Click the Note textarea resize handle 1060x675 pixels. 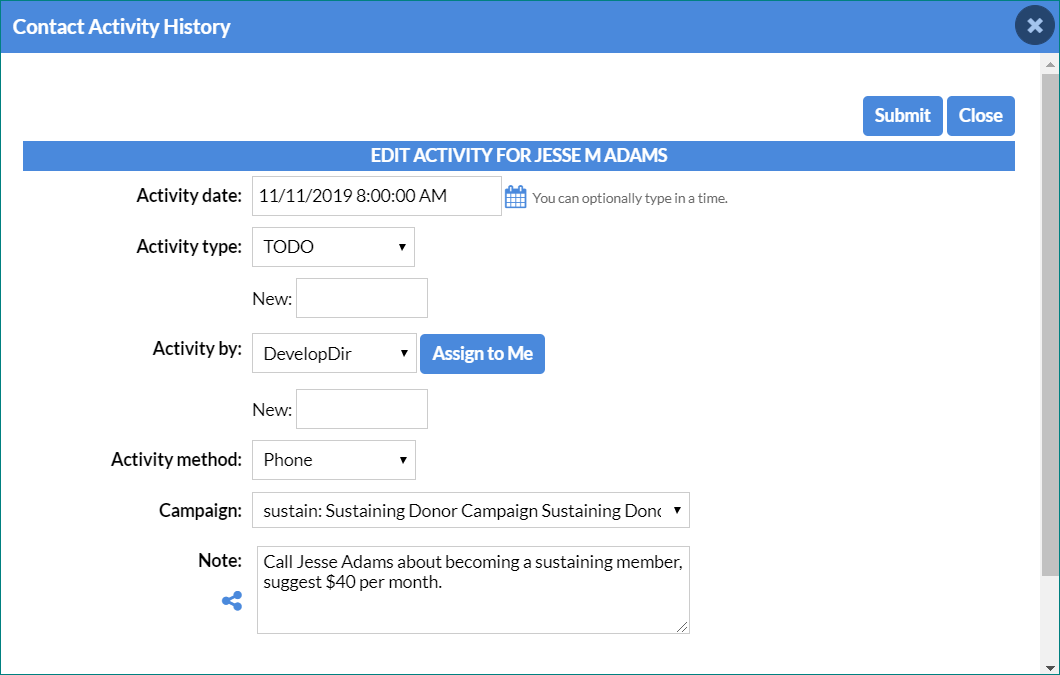(682, 627)
